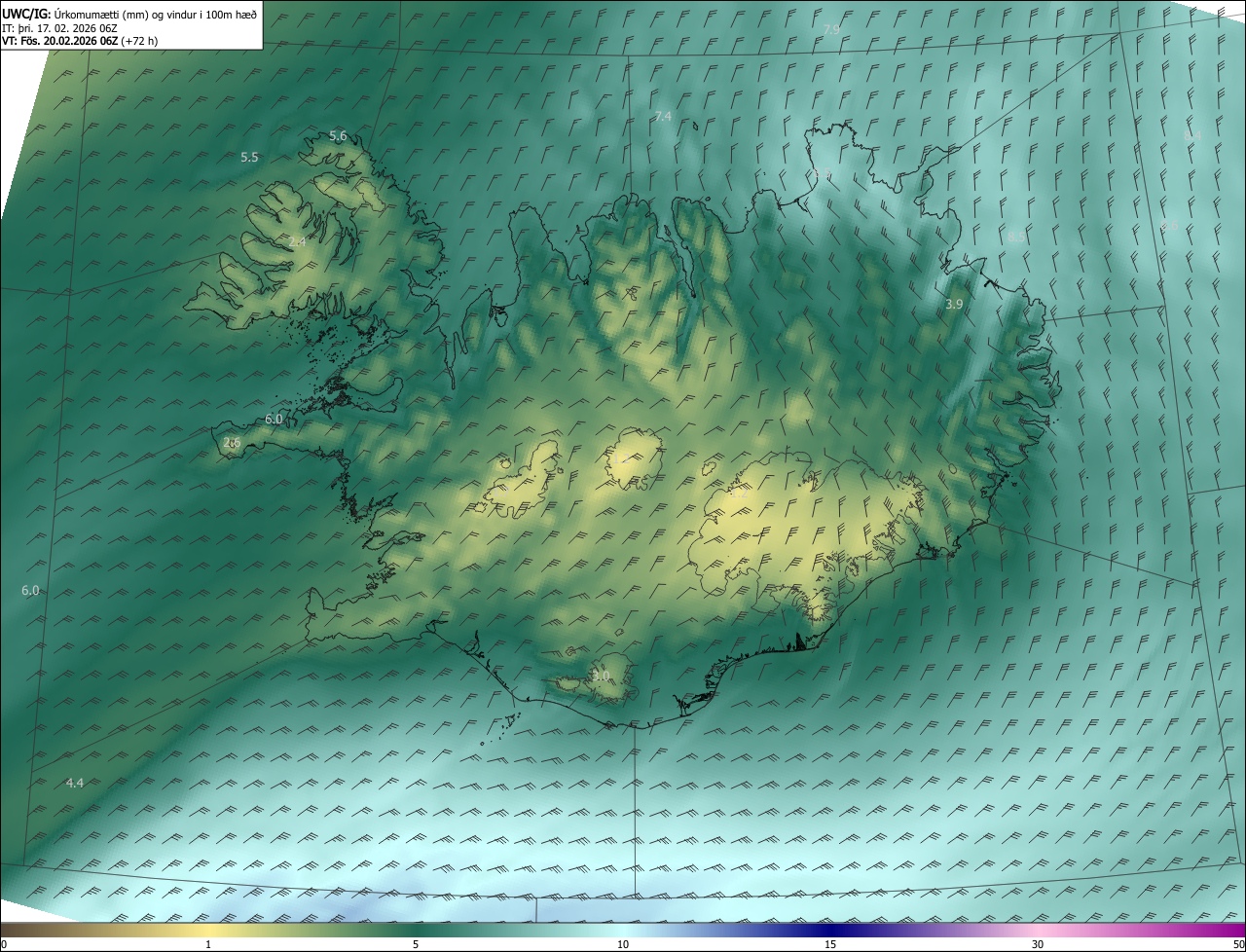
Task: Click the yellow part of the colour bar
Action: [x=208, y=930]
